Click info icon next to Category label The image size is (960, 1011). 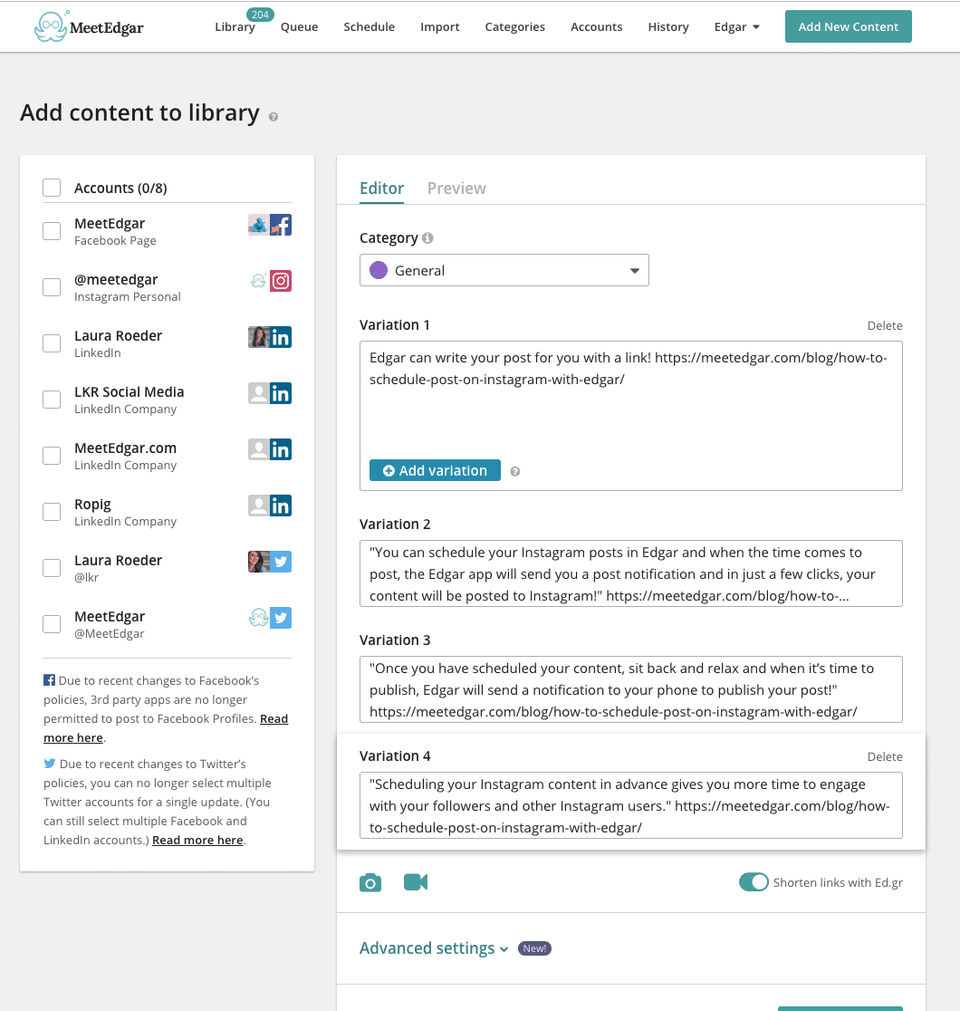tap(428, 238)
